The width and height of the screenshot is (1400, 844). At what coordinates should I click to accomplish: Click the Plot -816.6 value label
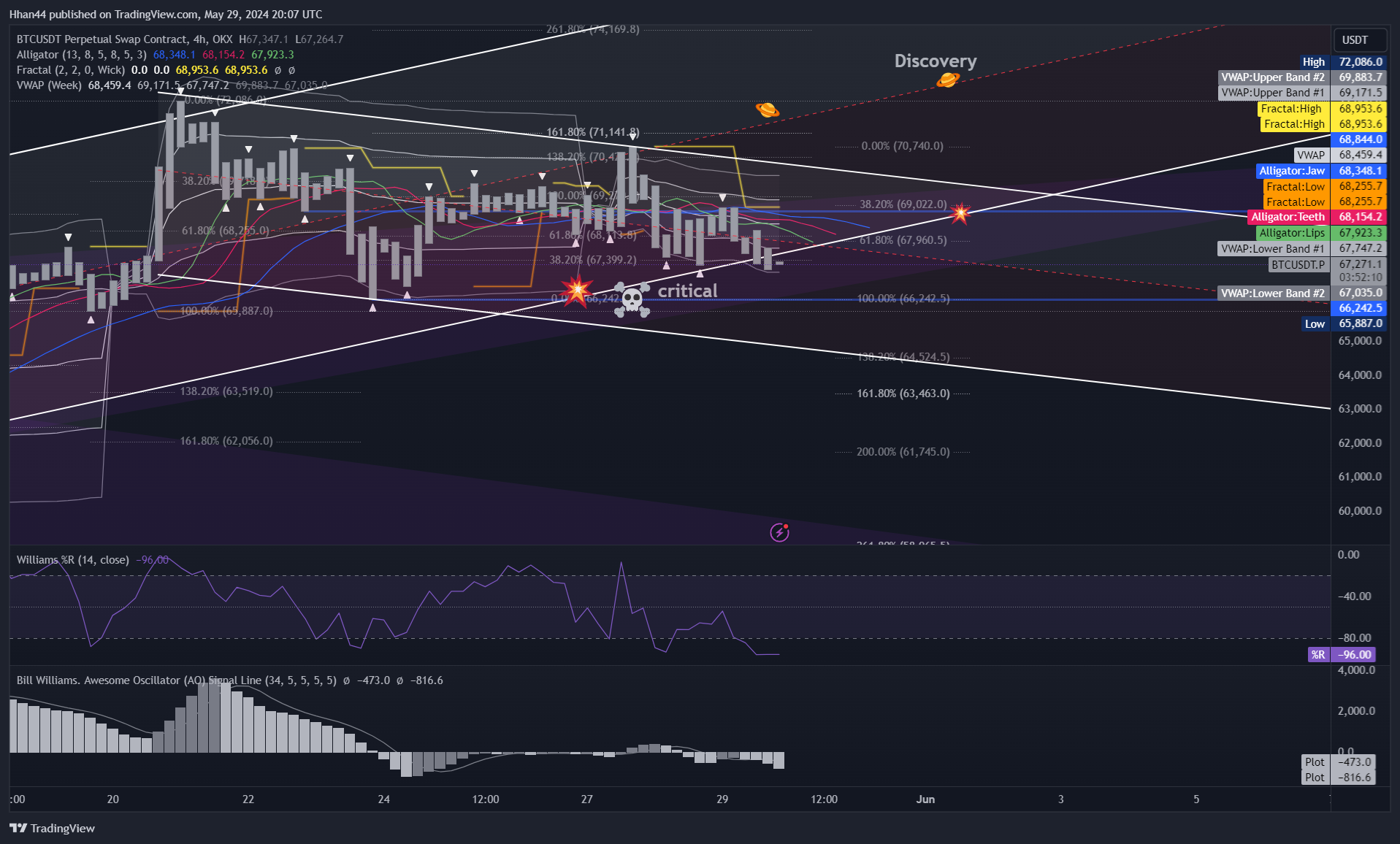tap(1338, 778)
